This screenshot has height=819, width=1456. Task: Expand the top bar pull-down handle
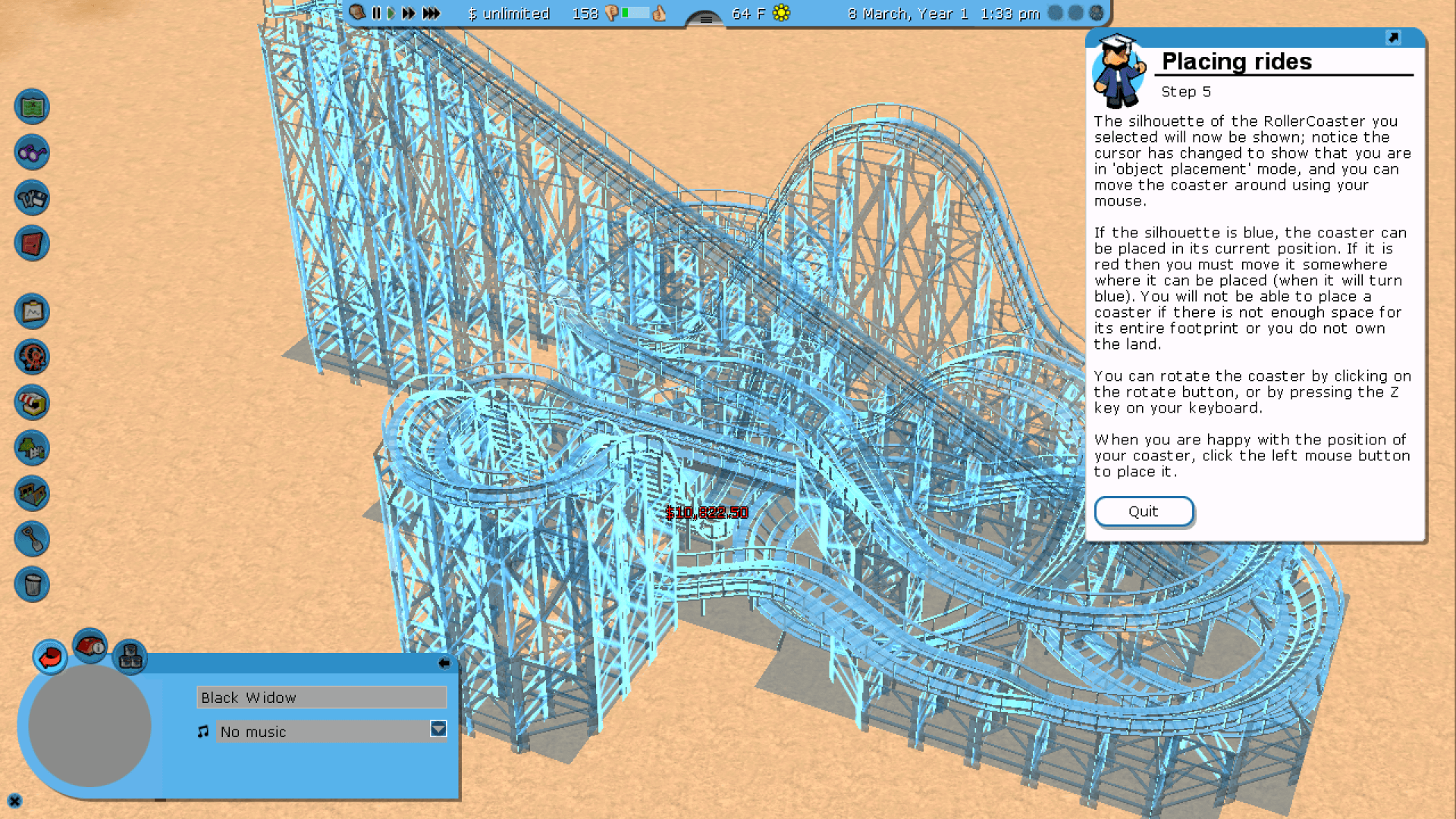[705, 19]
